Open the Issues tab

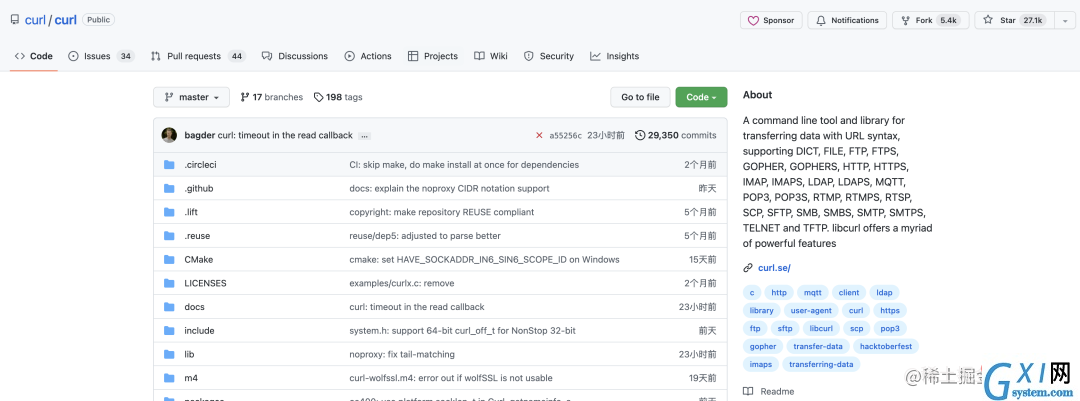click(101, 56)
